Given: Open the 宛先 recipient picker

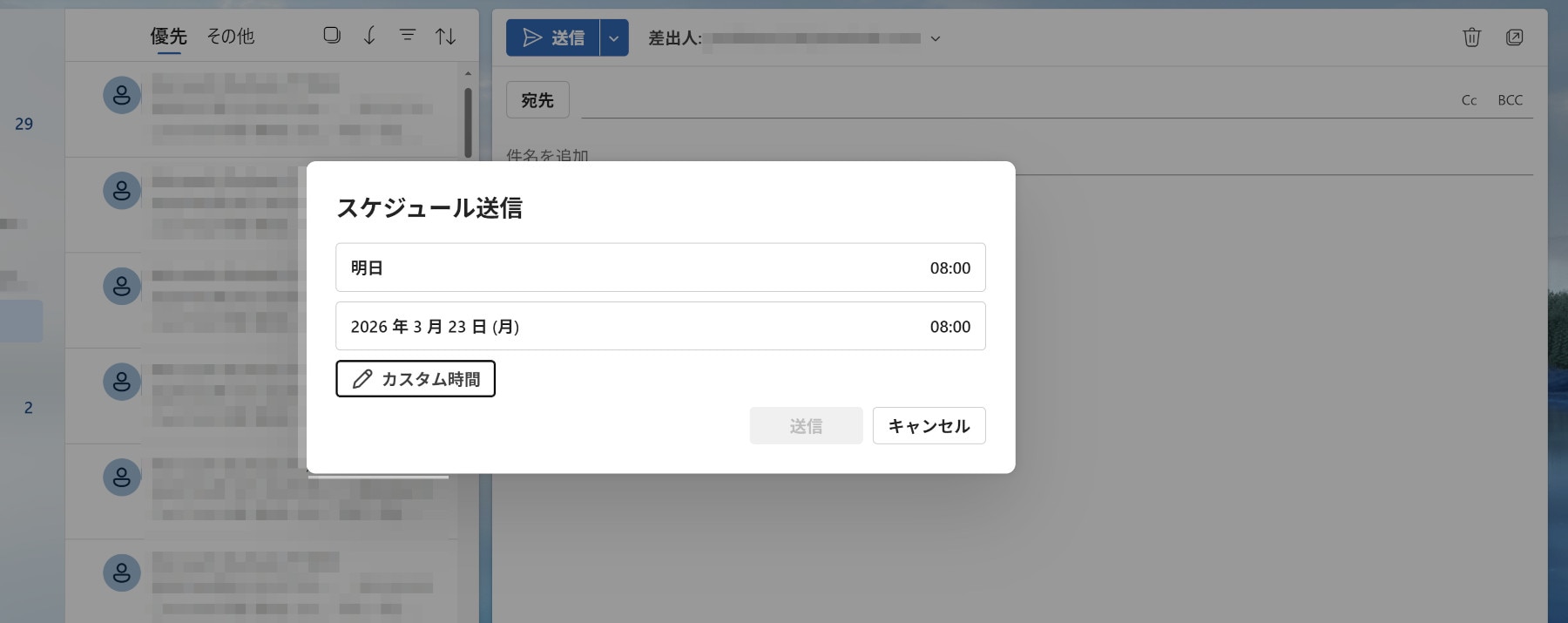Looking at the screenshot, I should [x=537, y=100].
